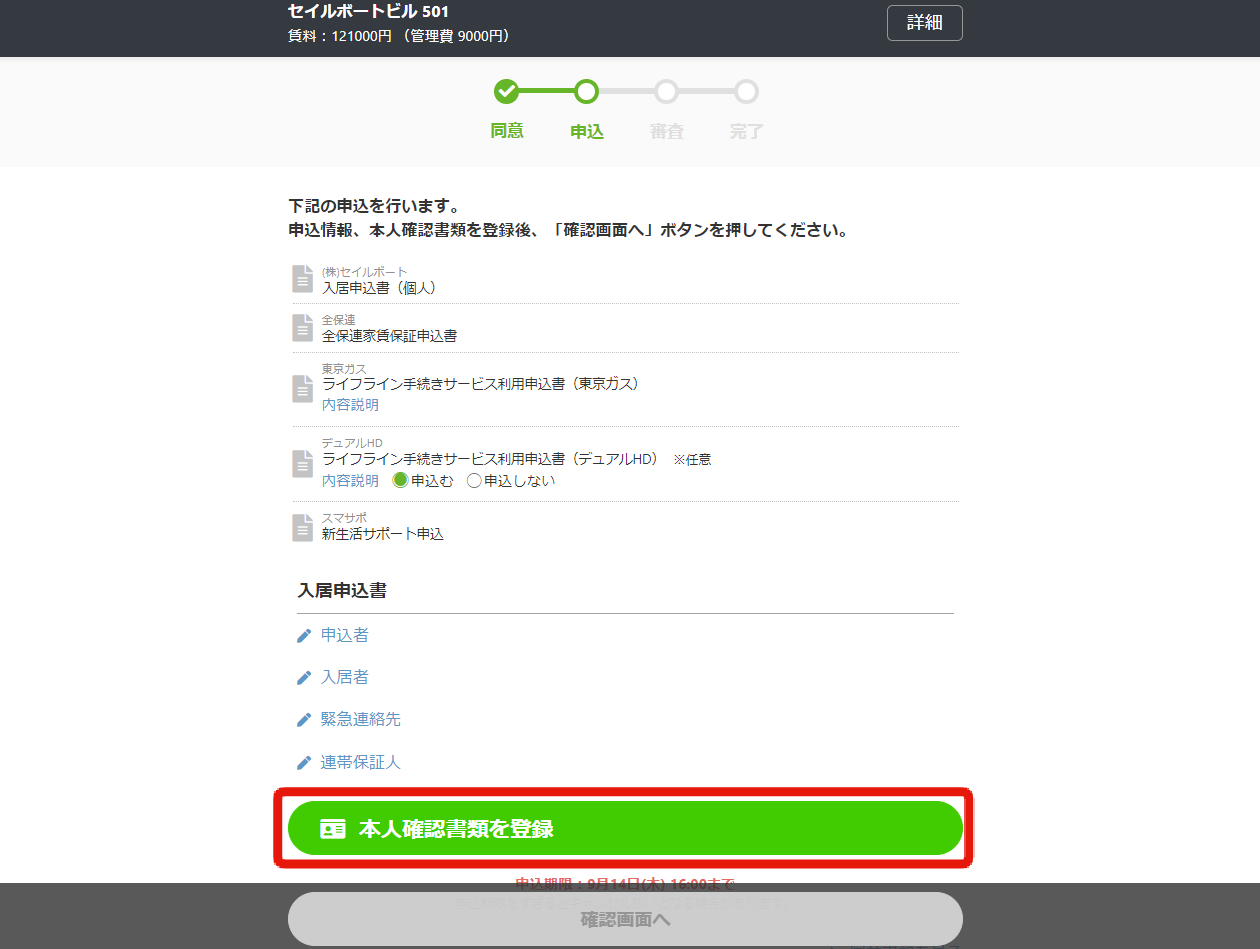The height and width of the screenshot is (949, 1260).
Task: Click ID card icon in 本人確認書類を登録 button
Action: coord(332,829)
